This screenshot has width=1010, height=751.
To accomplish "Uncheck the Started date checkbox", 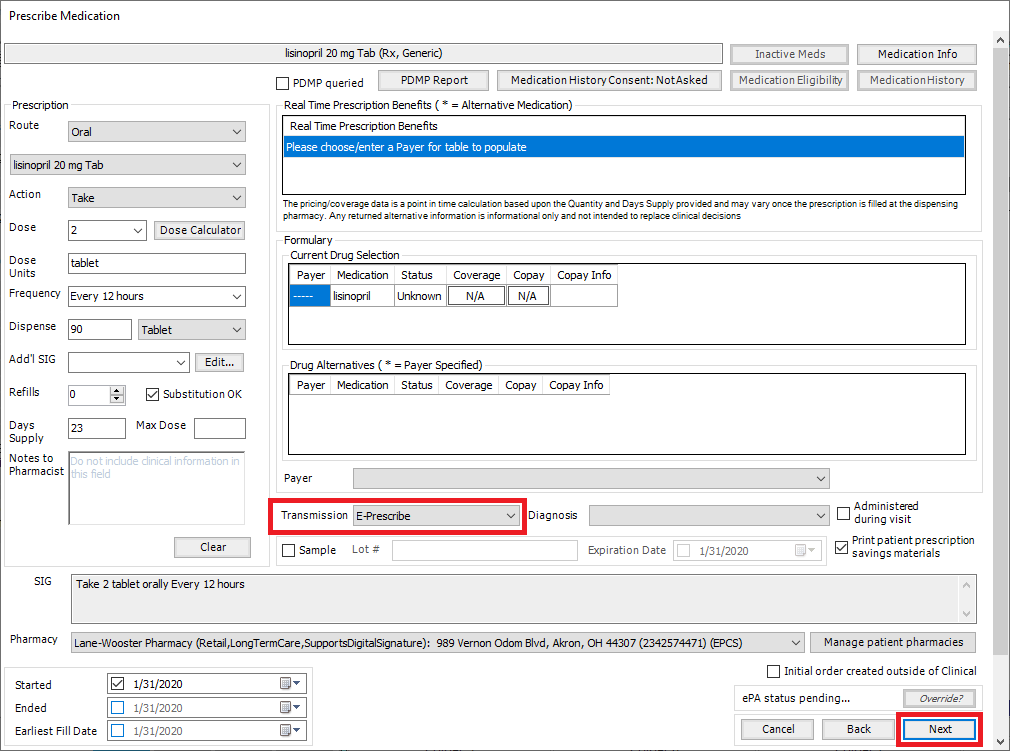I will (117, 683).
